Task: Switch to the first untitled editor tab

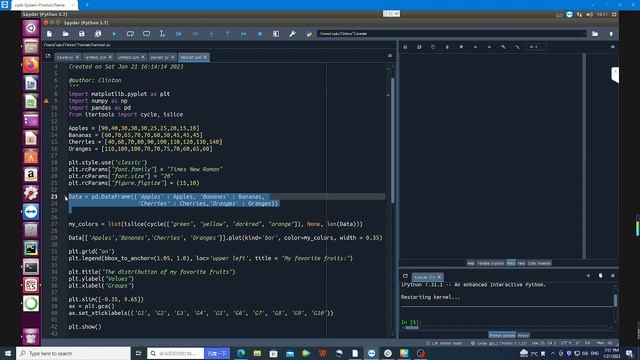Action: pos(96,57)
